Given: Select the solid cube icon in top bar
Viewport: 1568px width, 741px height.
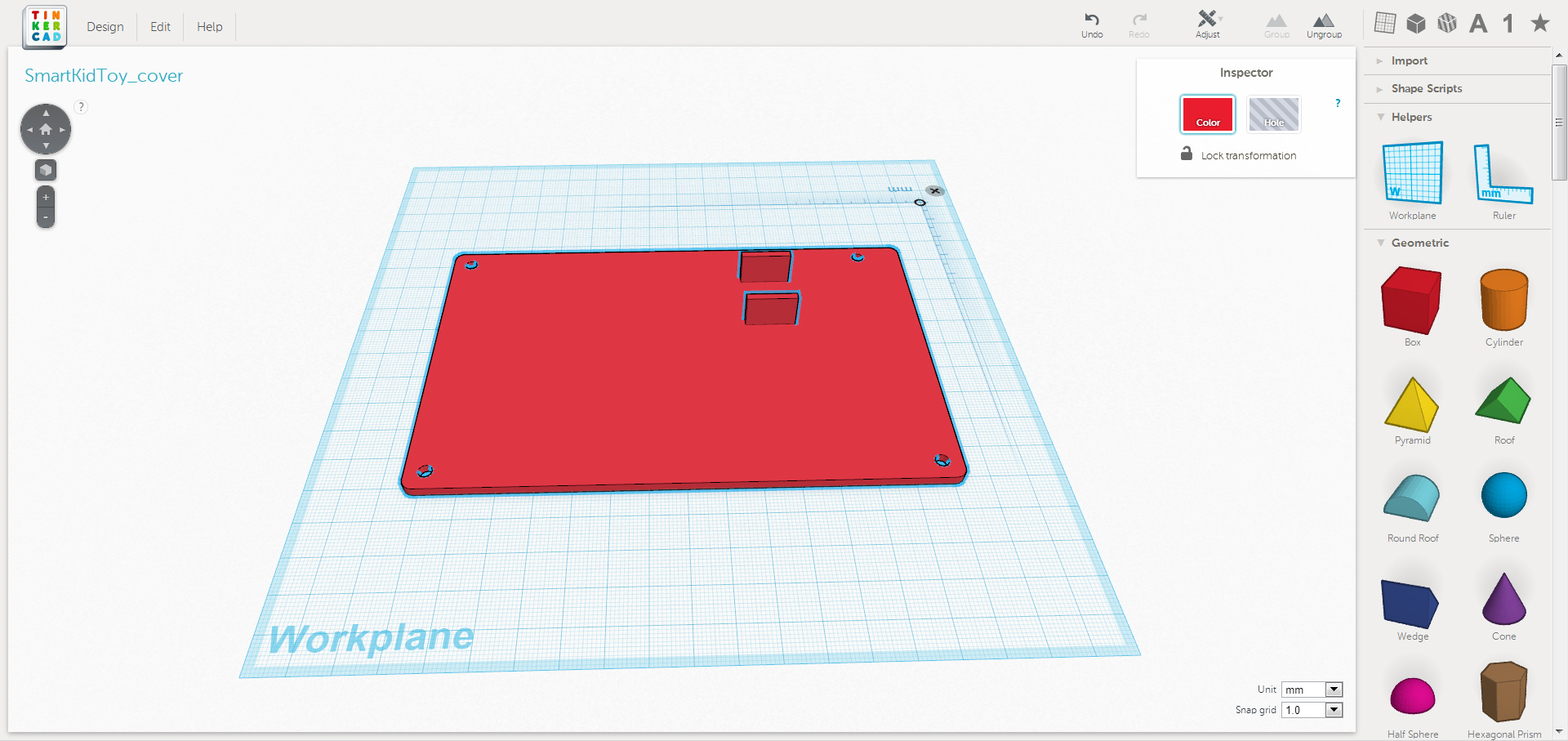Looking at the screenshot, I should pos(1416,23).
